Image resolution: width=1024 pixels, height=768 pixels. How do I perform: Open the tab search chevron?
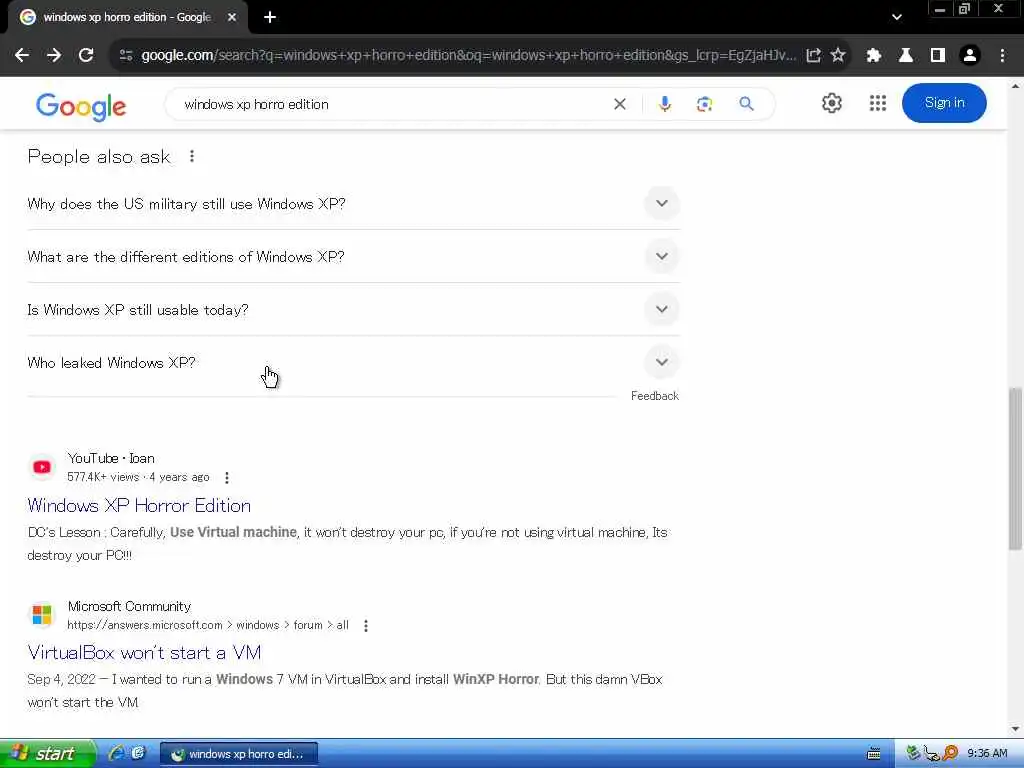point(897,18)
